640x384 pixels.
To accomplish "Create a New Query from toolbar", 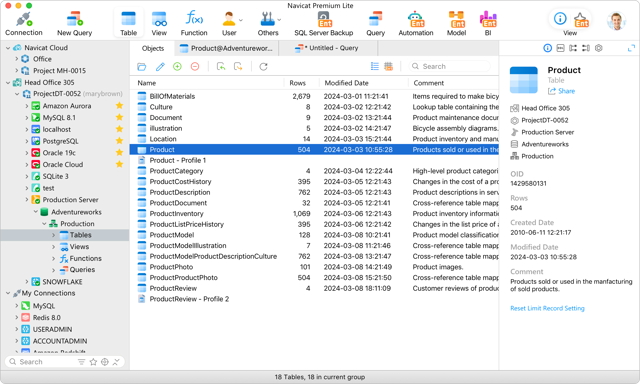I will click(x=74, y=24).
